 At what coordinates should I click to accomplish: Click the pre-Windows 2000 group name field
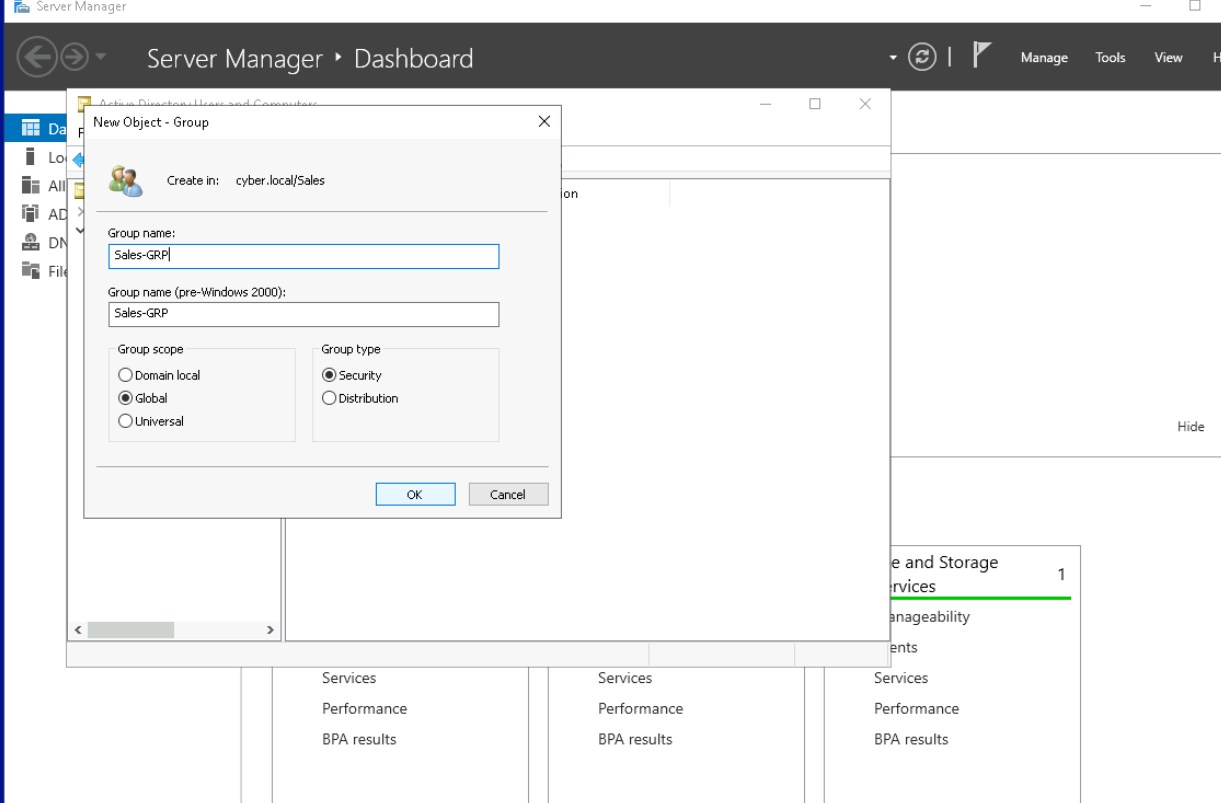(303, 314)
